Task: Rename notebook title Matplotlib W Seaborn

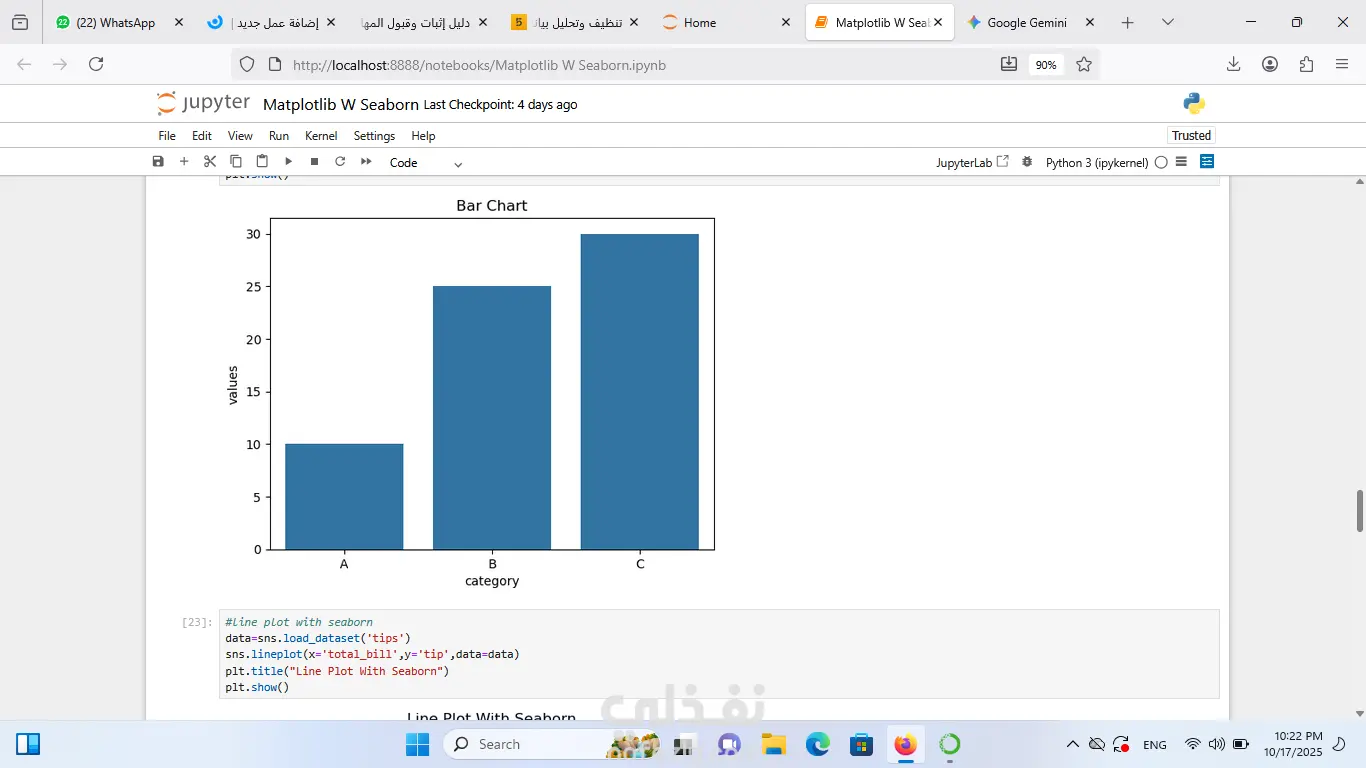Action: click(x=341, y=105)
